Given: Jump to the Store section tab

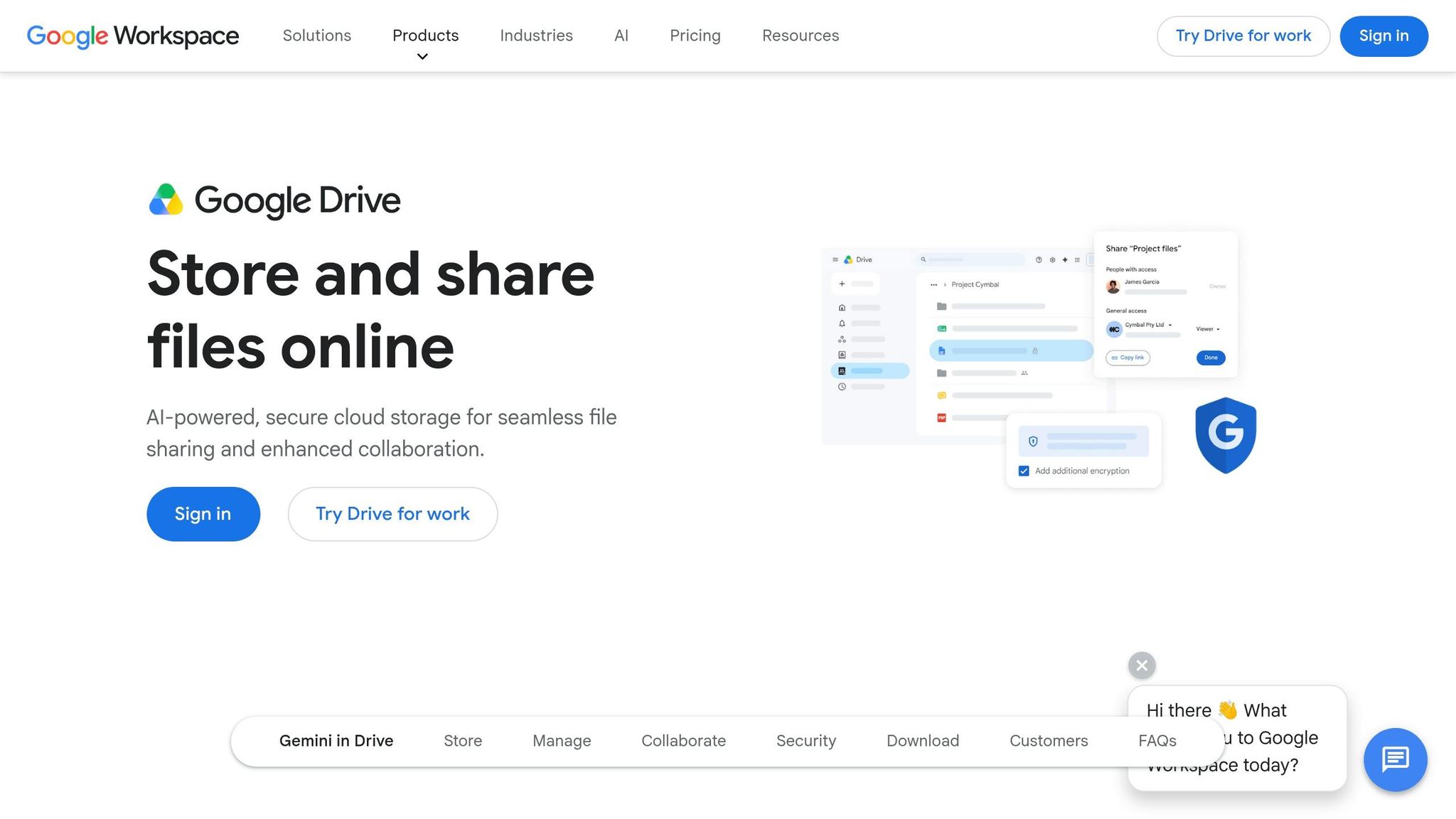Looking at the screenshot, I should point(463,741).
